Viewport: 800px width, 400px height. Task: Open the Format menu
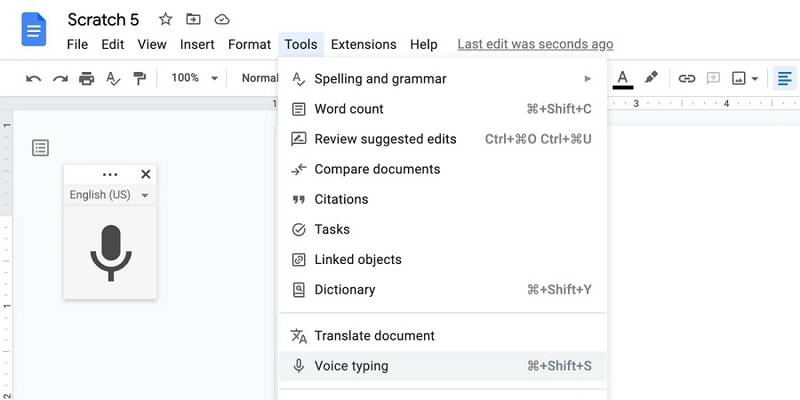pyautogui.click(x=249, y=44)
